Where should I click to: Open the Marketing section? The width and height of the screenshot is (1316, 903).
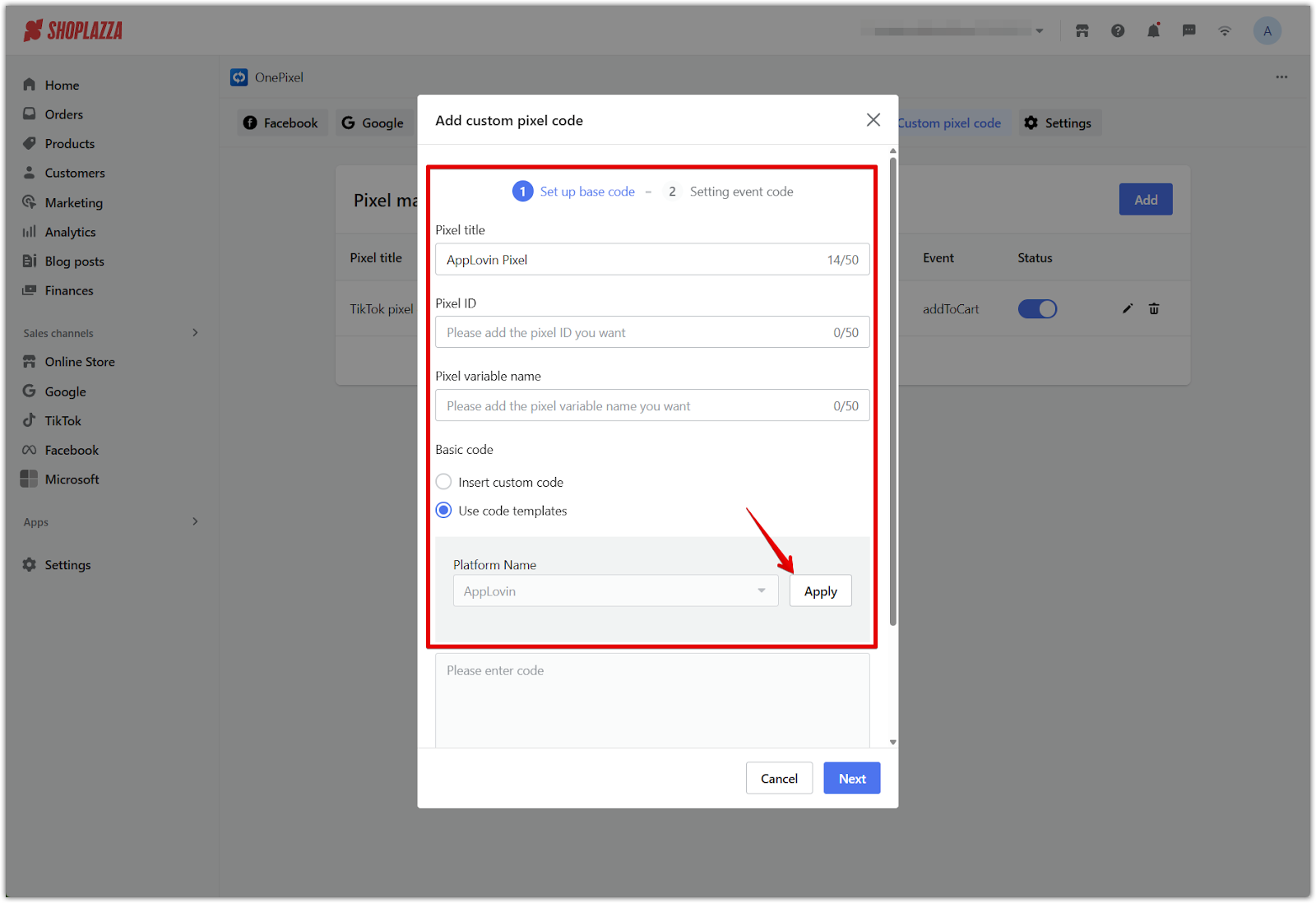point(73,202)
